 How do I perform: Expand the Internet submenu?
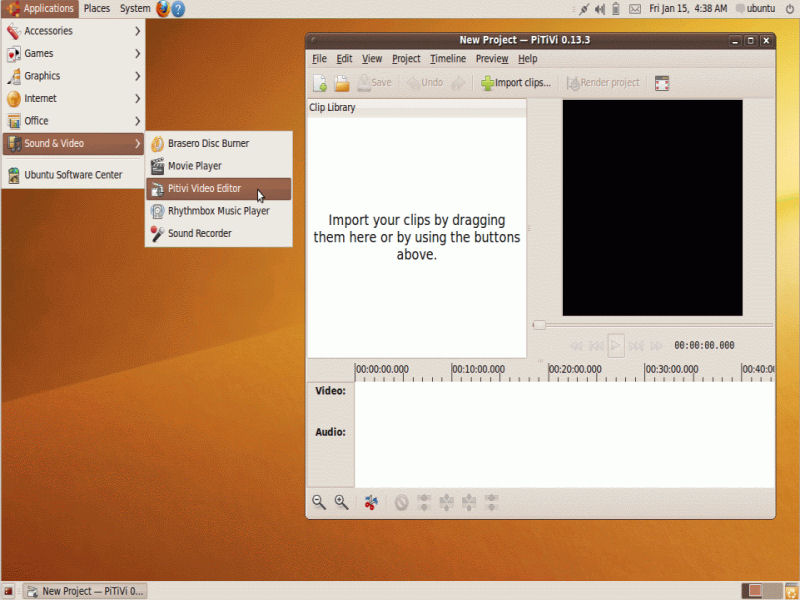pos(73,99)
